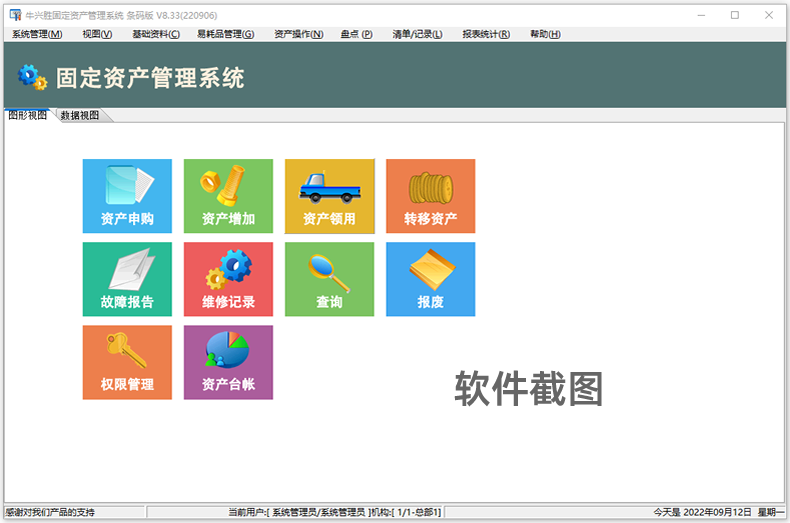Open the 报废 scrap tile
This screenshot has width=790, height=523.
(x=430, y=279)
